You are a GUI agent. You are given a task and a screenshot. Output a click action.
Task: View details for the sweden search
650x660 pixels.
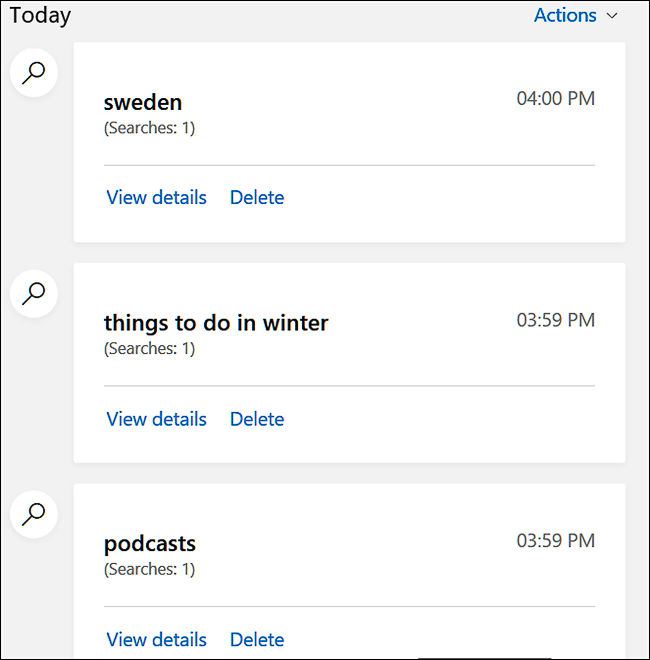tap(156, 197)
